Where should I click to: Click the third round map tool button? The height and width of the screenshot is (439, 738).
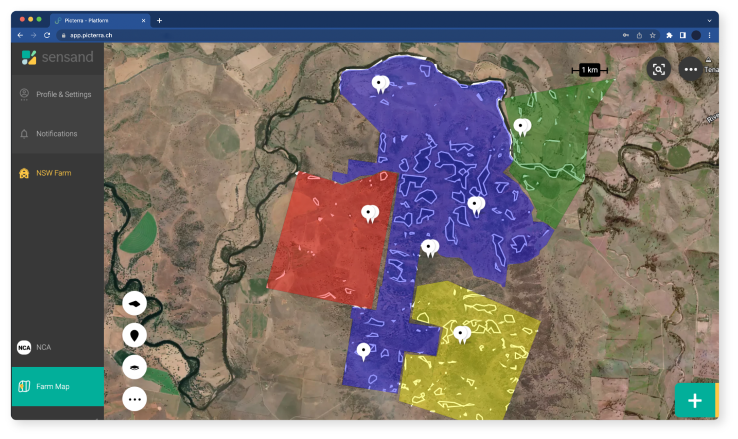(135, 367)
